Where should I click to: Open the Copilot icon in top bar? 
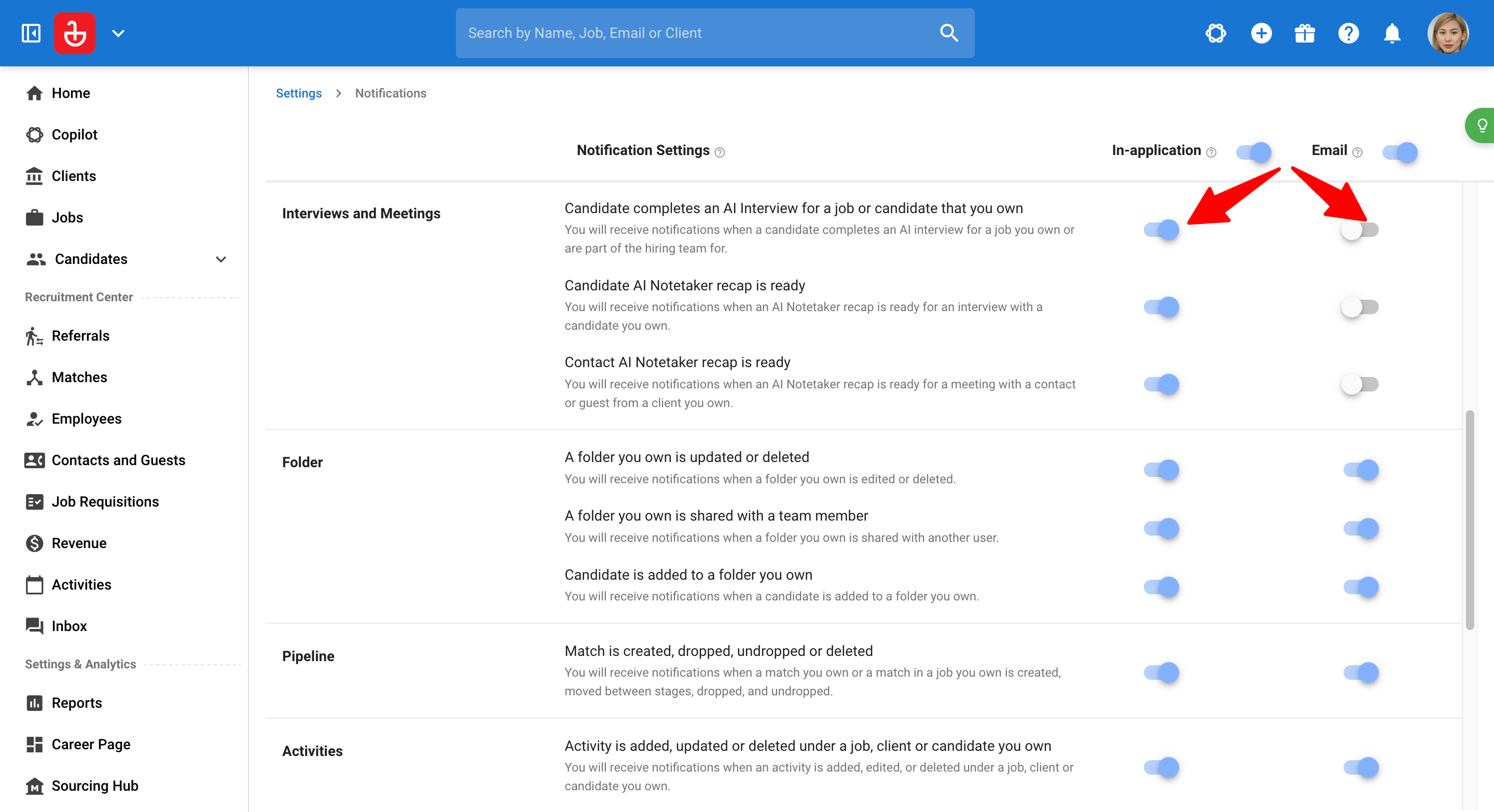pyautogui.click(x=1215, y=33)
